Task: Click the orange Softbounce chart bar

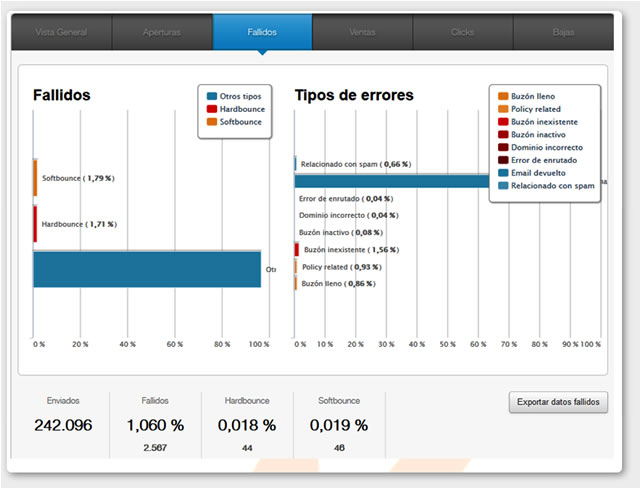Action: click(x=35, y=178)
